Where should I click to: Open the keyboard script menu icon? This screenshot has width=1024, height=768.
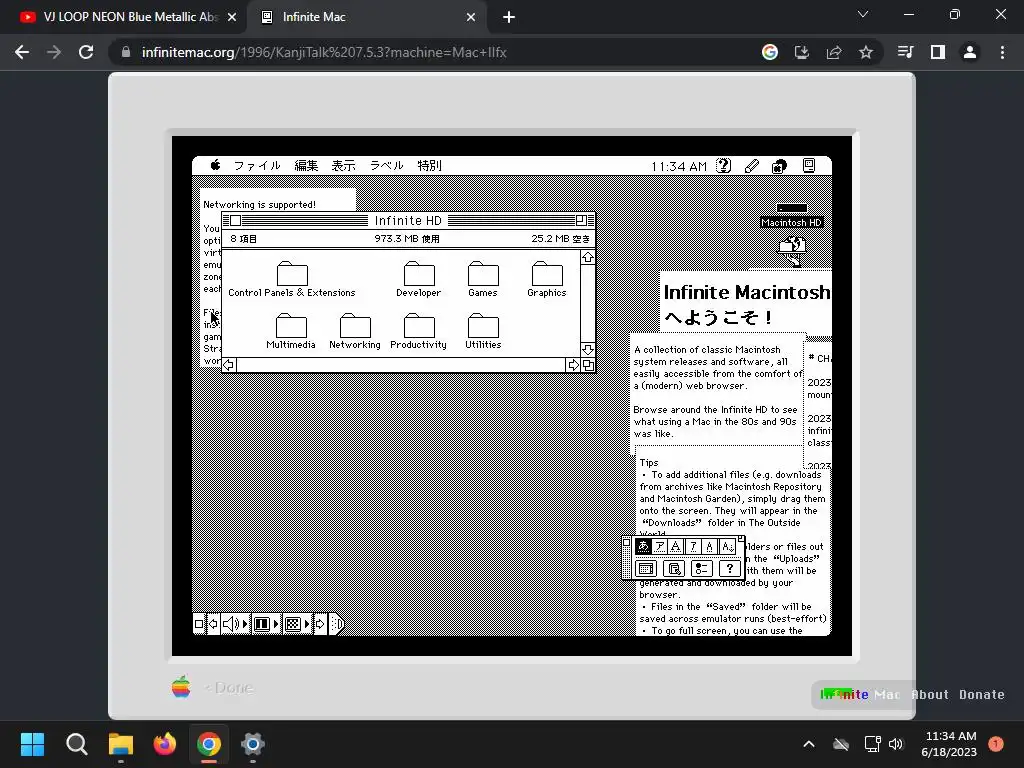pos(780,166)
